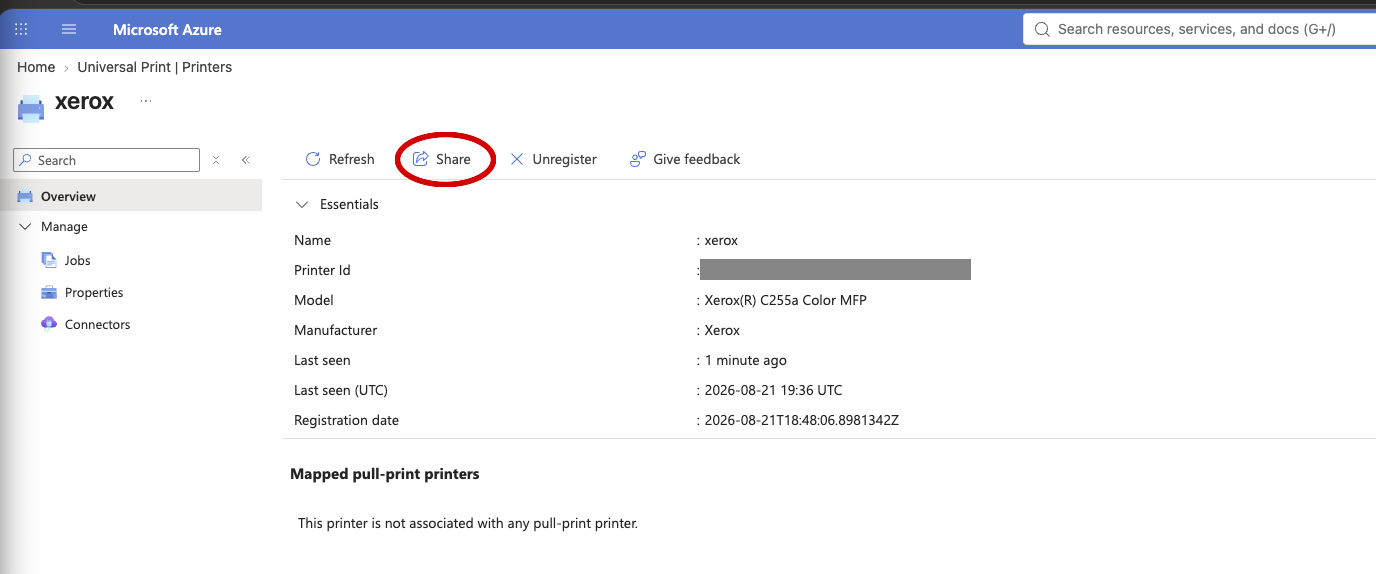Open Connectors under Manage
This screenshot has height=574, width=1376.
point(97,324)
